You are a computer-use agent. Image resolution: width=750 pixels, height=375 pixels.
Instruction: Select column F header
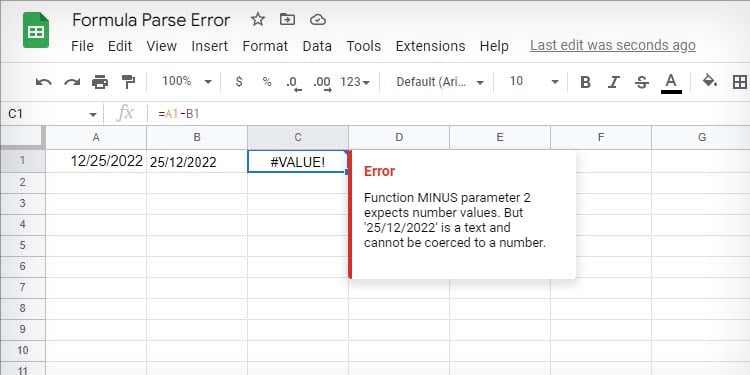point(601,137)
